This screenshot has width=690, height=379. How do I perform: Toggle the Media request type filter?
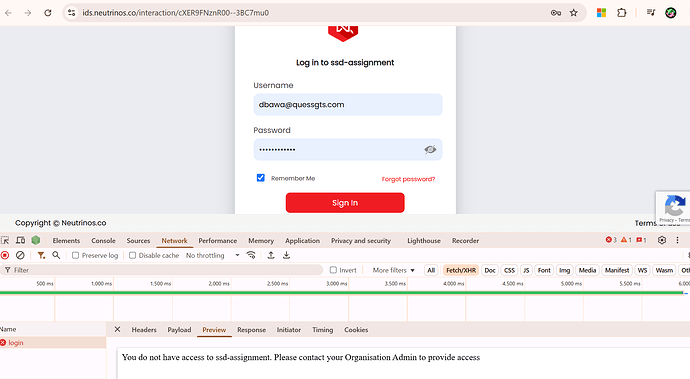(587, 270)
